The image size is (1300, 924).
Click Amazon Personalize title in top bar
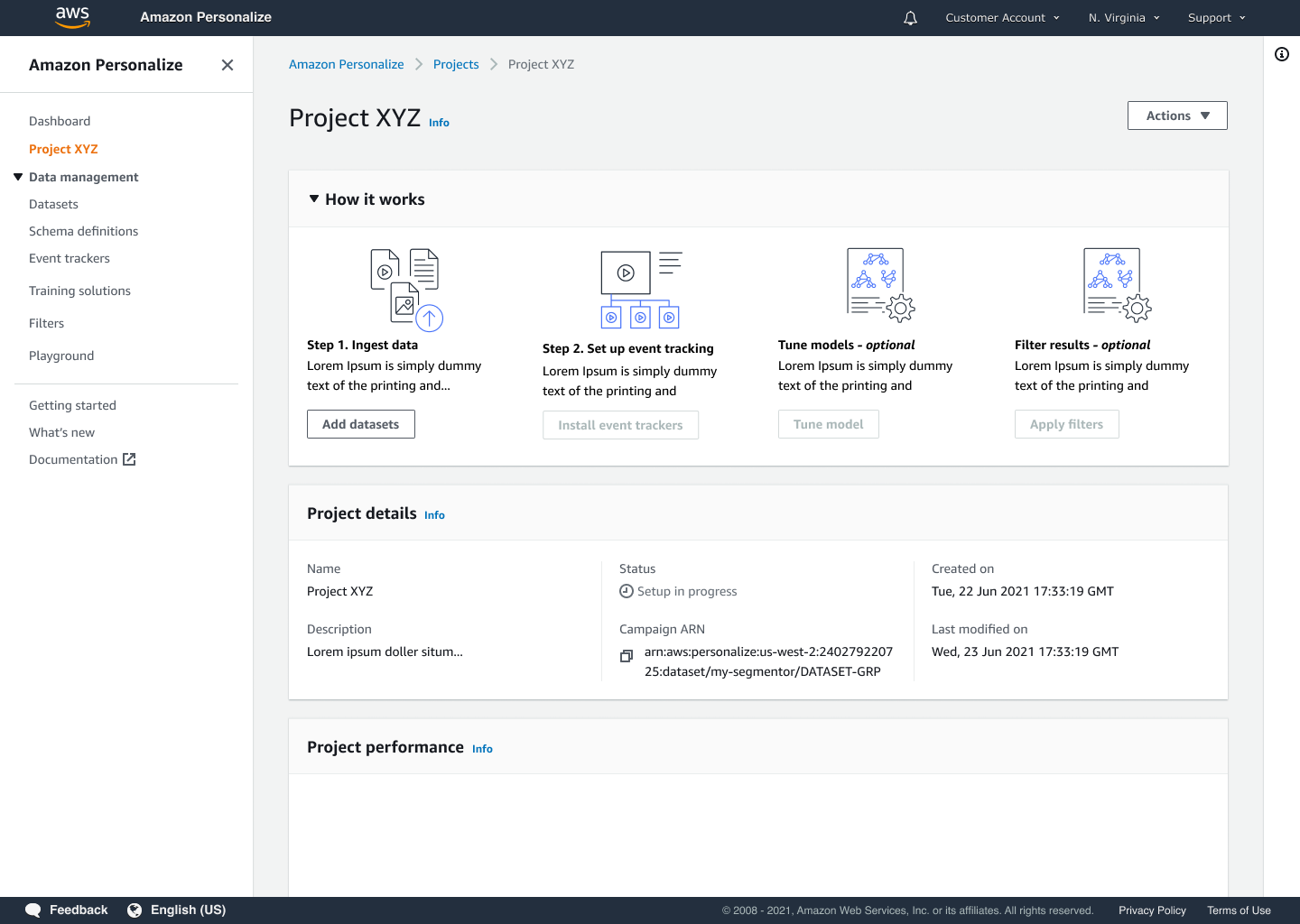(206, 17)
